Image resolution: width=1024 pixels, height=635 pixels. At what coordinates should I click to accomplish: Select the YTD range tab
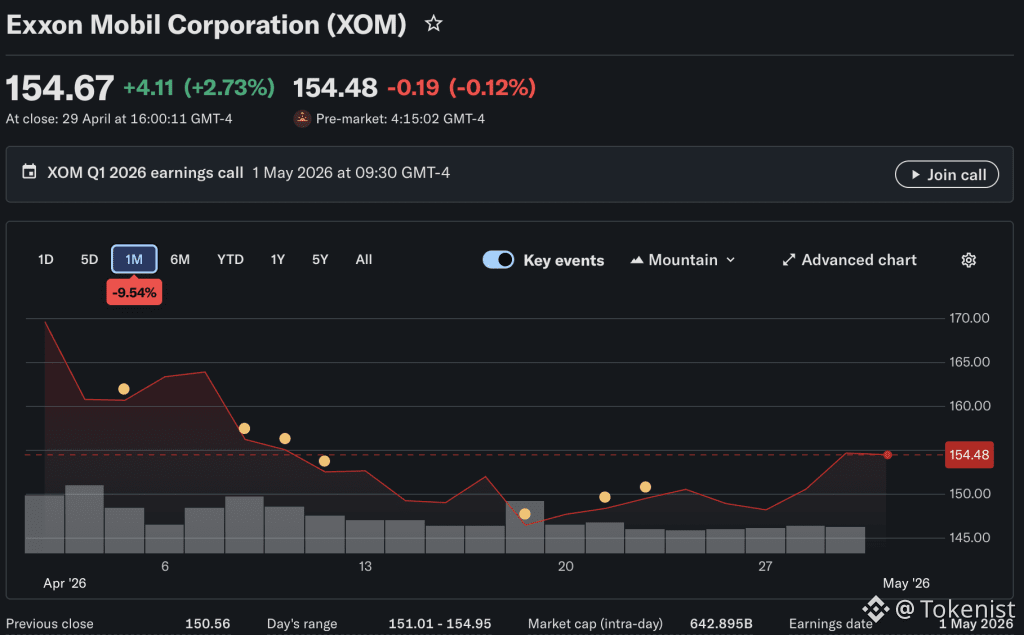230,259
